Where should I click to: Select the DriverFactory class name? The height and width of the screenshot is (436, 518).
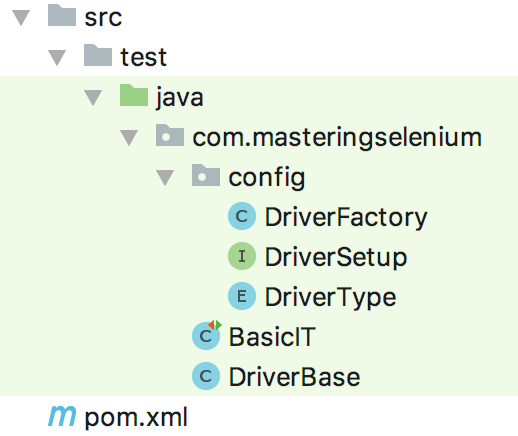click(346, 218)
